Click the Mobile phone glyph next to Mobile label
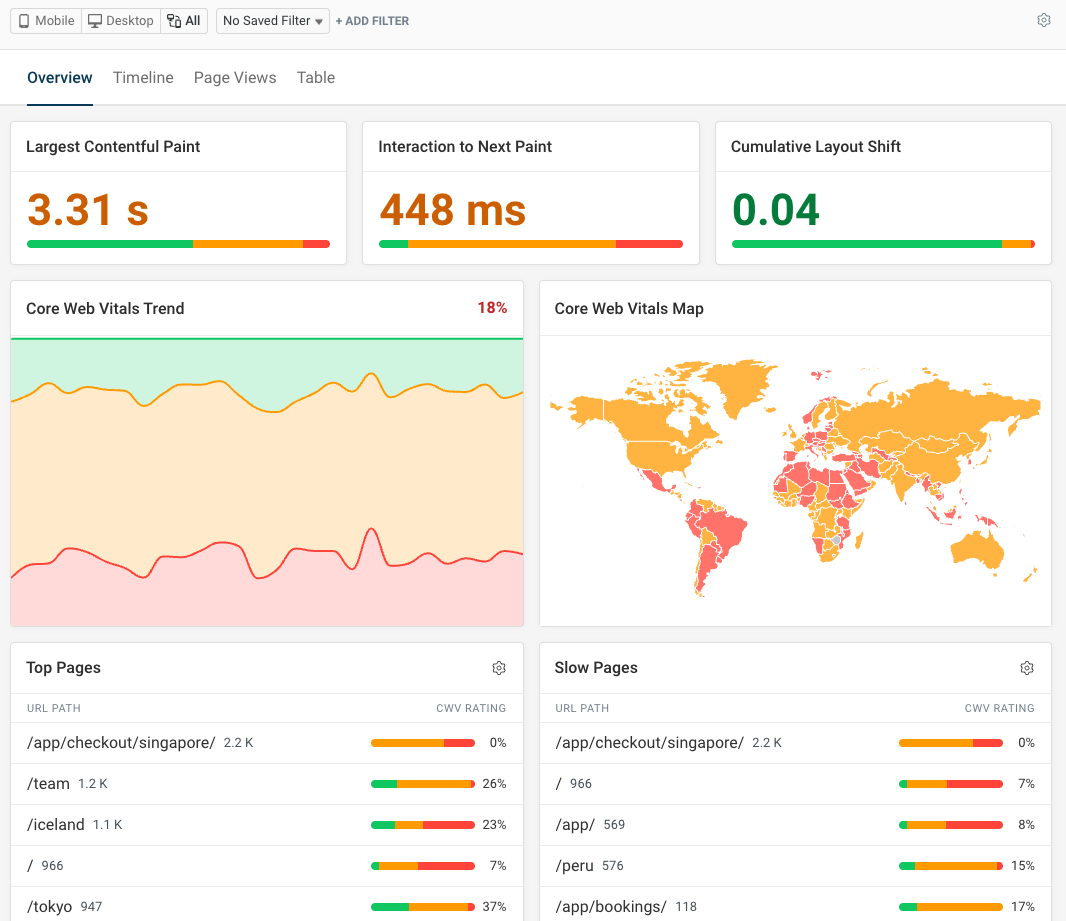Viewport: 1066px width, 921px height. [23, 20]
